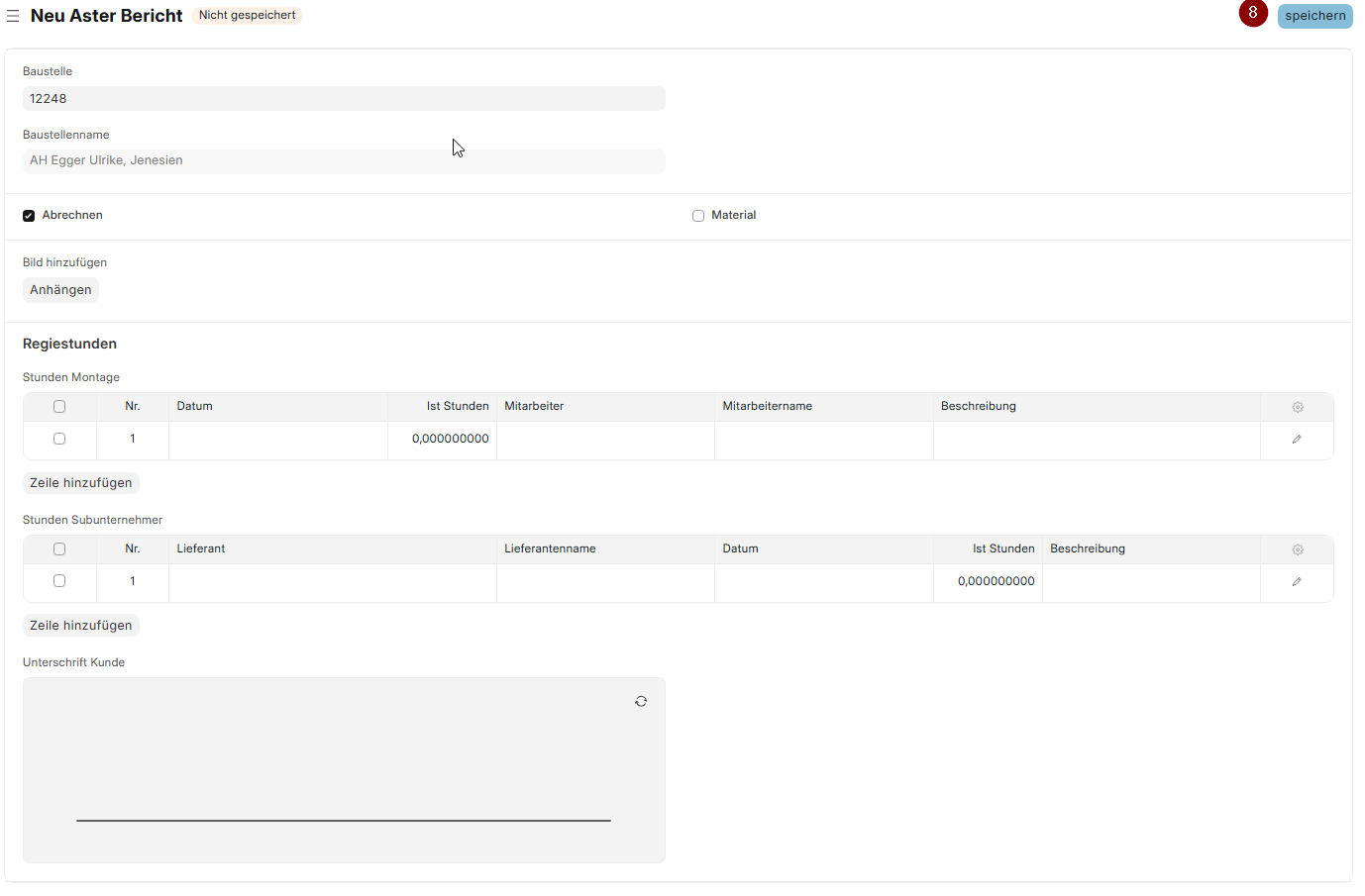Reset the Unterschrift Kunde signature pad
This screenshot has width=1365, height=896.
[641, 702]
